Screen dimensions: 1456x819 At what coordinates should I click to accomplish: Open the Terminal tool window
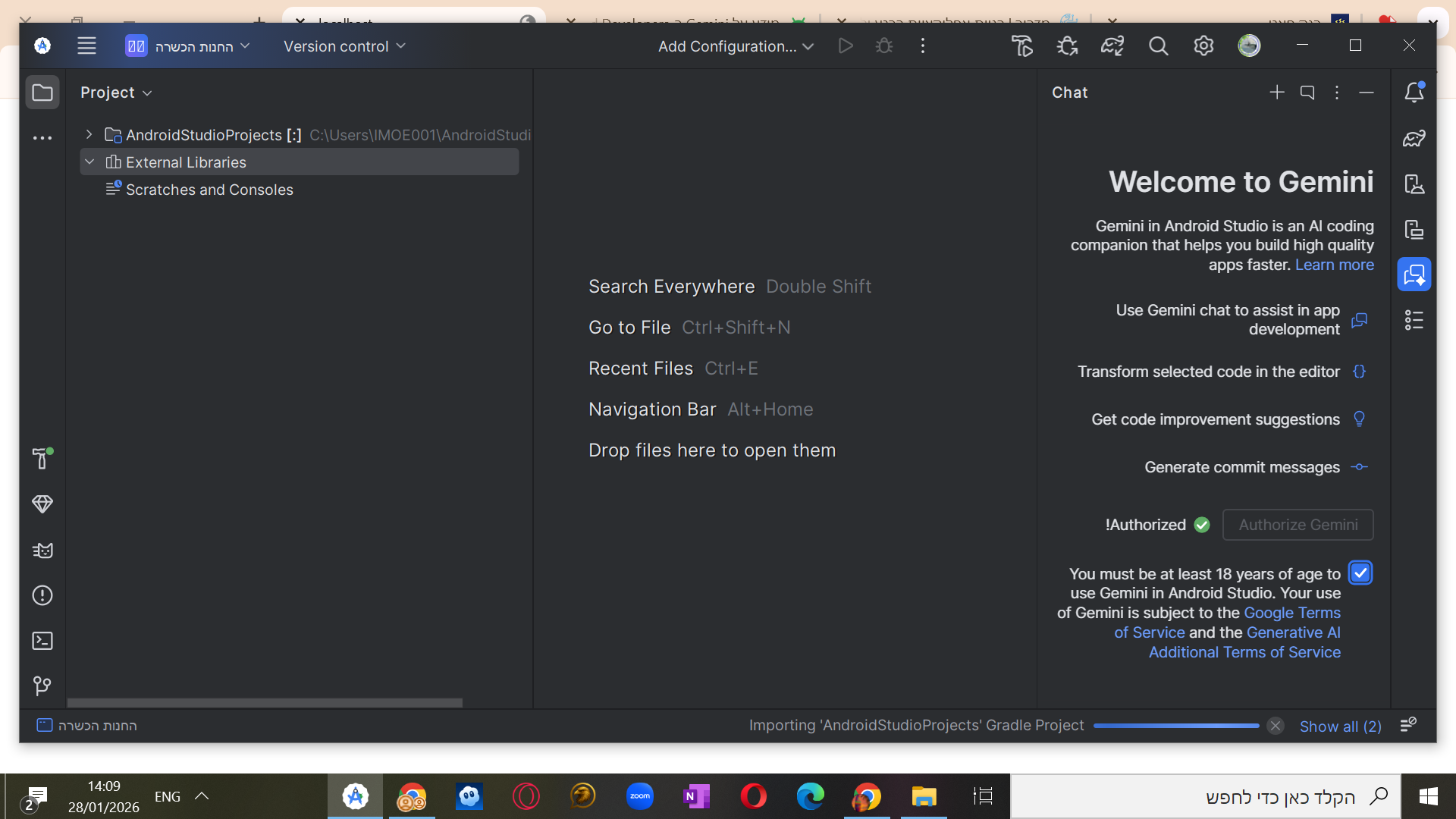tap(42, 641)
